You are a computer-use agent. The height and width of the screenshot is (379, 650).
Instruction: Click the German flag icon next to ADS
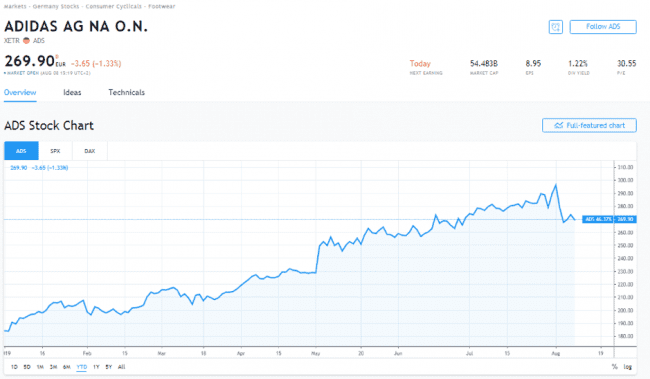(27, 41)
